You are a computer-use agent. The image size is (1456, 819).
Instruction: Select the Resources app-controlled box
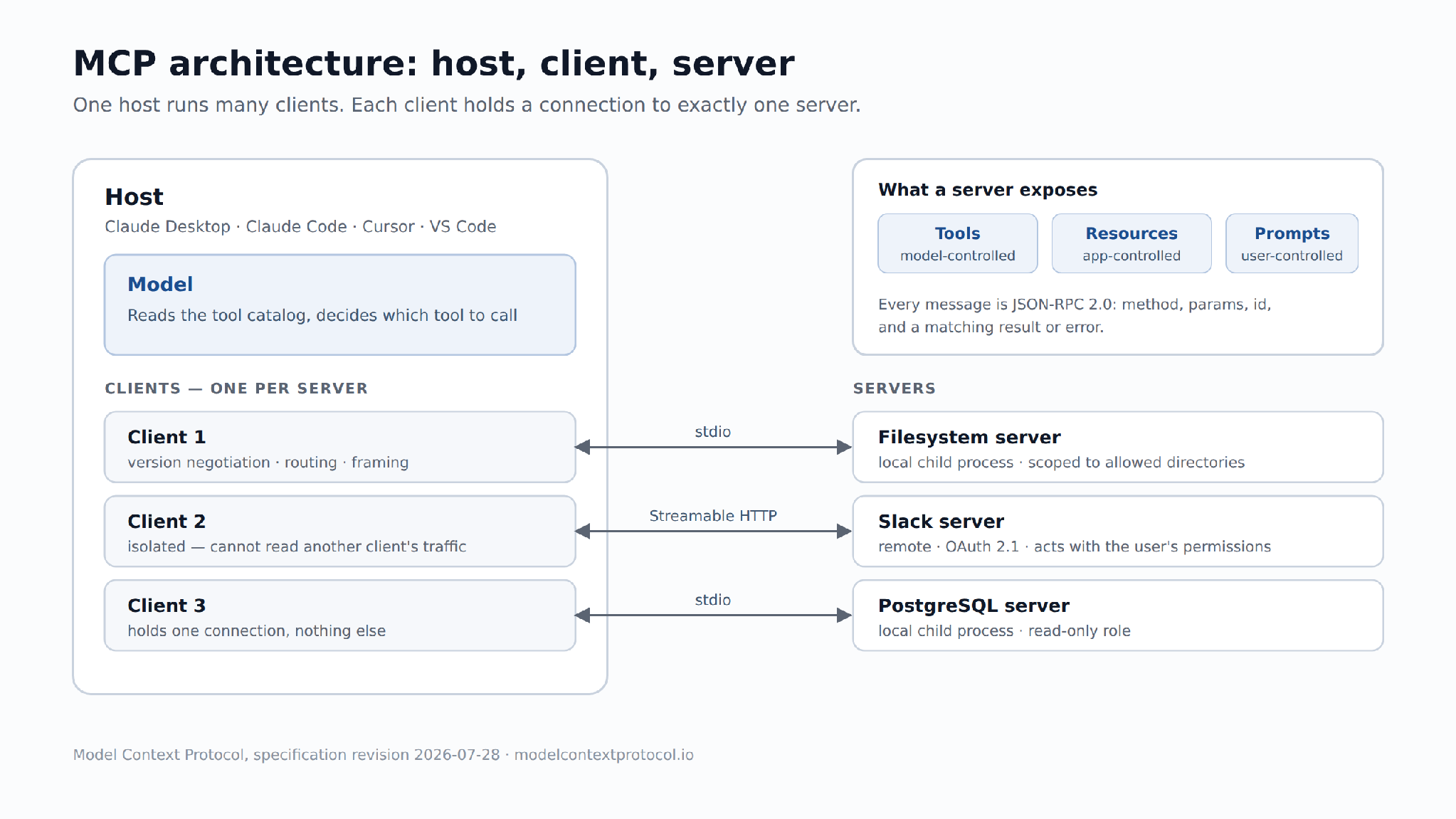point(1131,243)
